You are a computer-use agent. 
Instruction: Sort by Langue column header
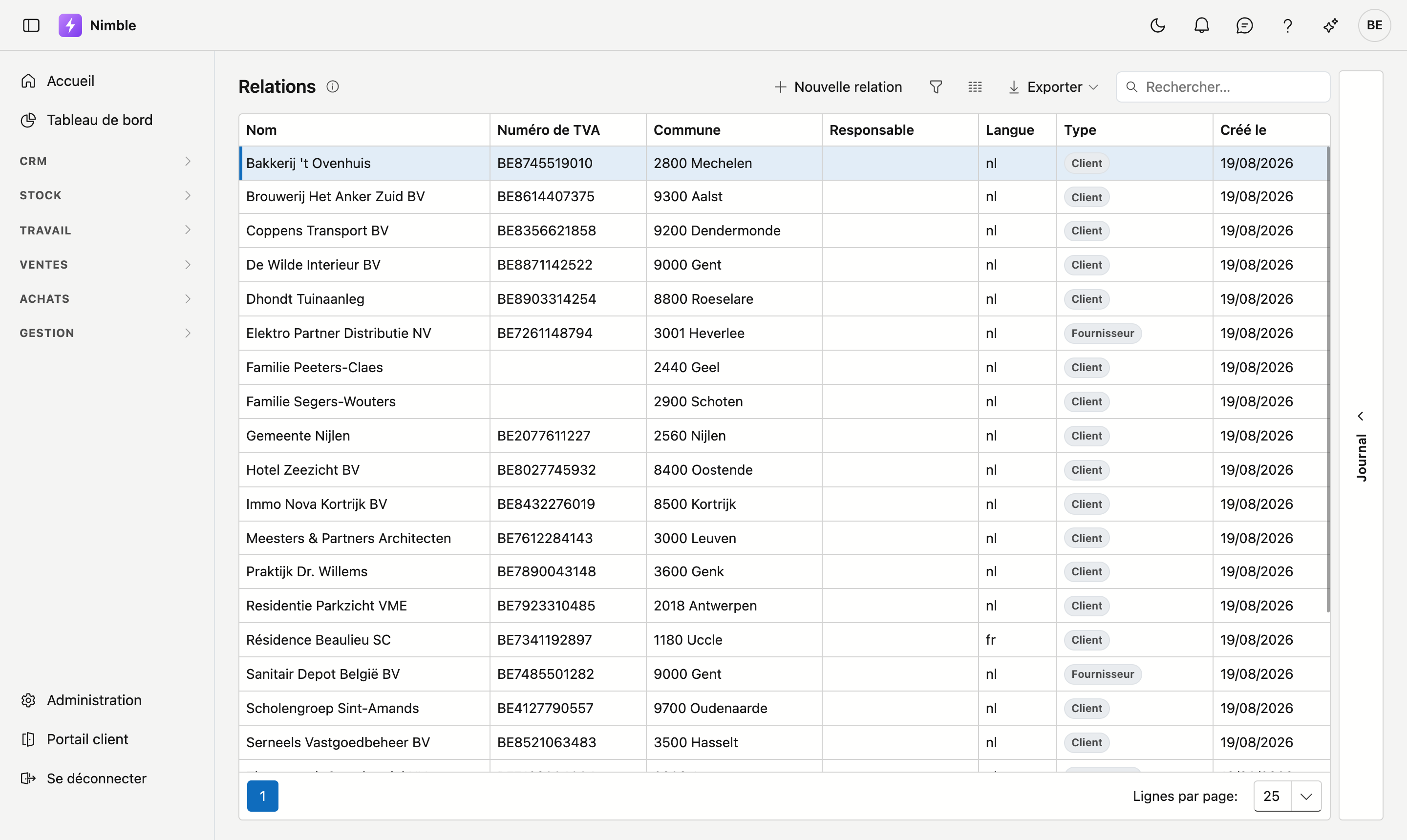coord(1018,129)
